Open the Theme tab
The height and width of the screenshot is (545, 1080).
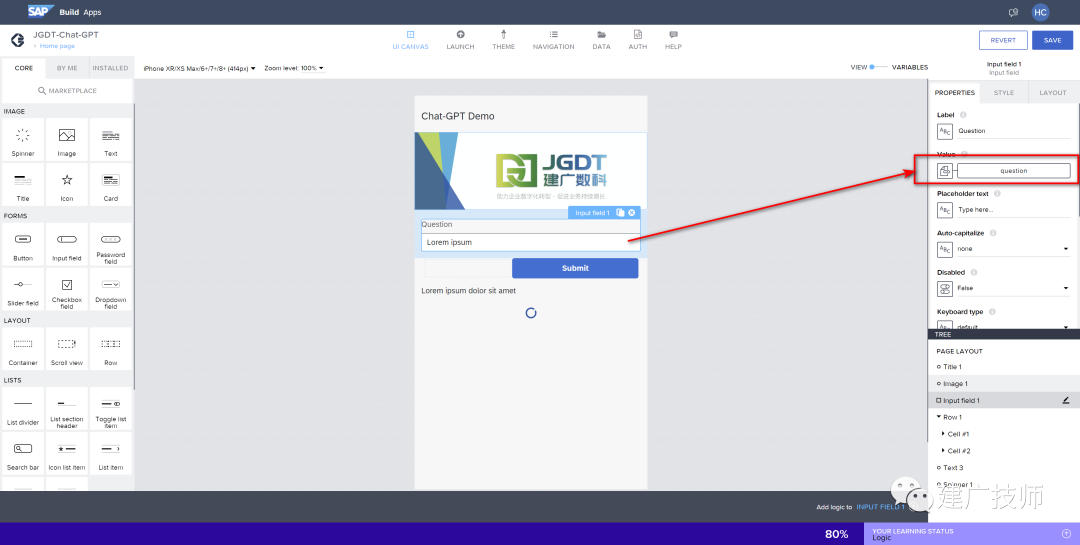[503, 40]
